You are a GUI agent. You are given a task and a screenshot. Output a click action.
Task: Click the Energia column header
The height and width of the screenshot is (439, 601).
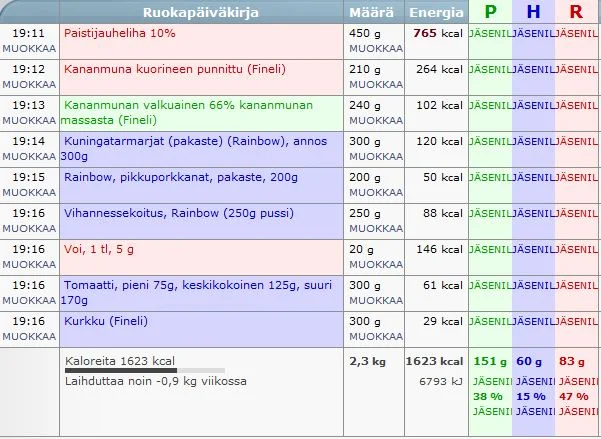pos(436,13)
